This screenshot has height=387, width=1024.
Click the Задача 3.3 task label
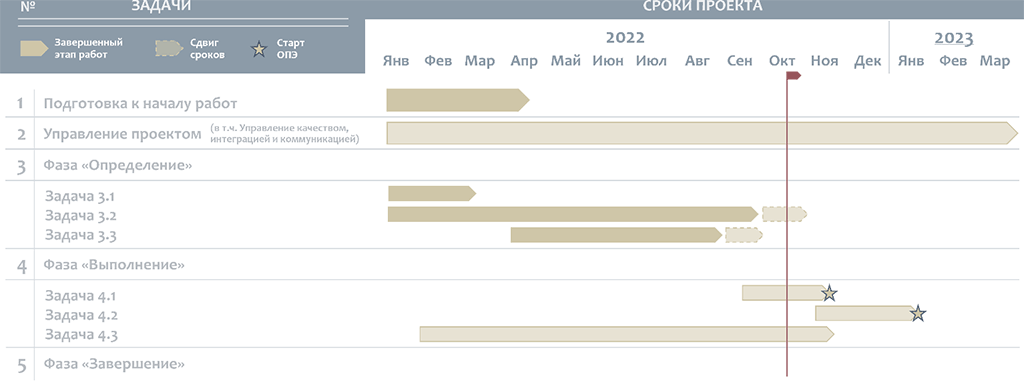81,235
